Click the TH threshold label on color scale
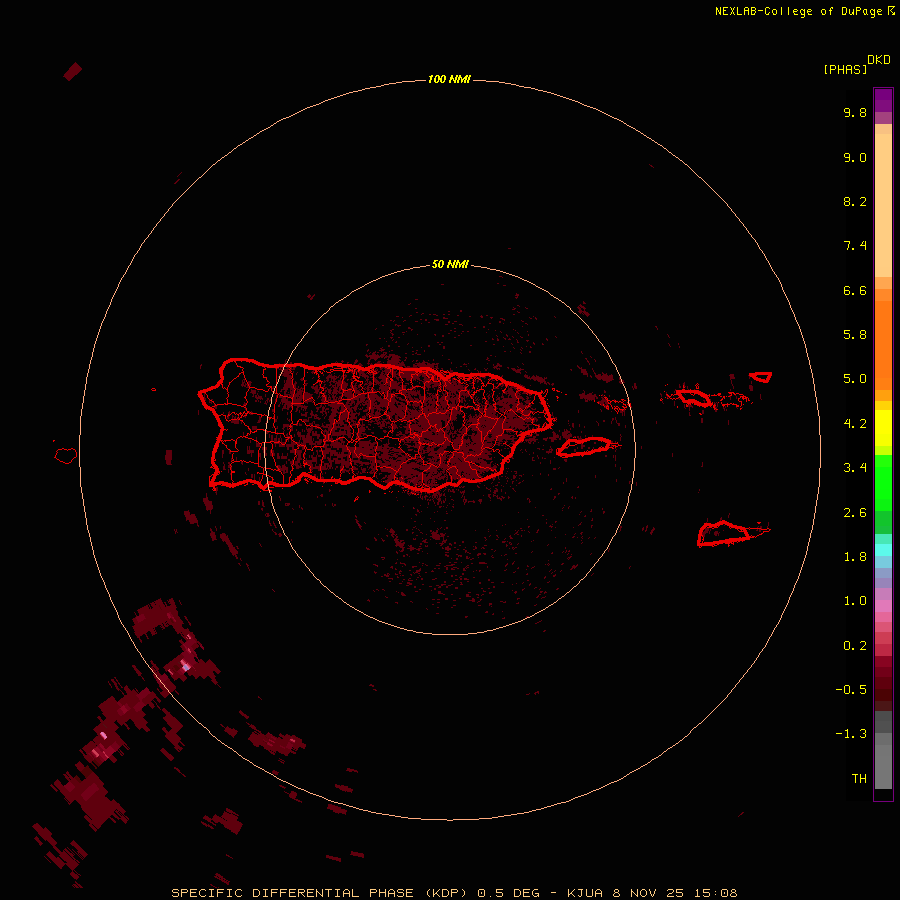900x900 pixels. 859,779
